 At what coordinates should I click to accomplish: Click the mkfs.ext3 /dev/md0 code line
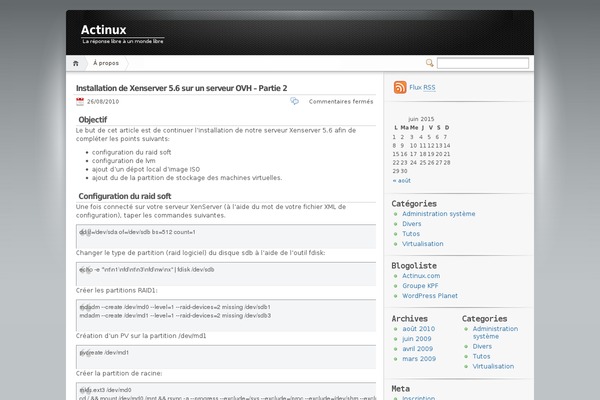point(105,390)
